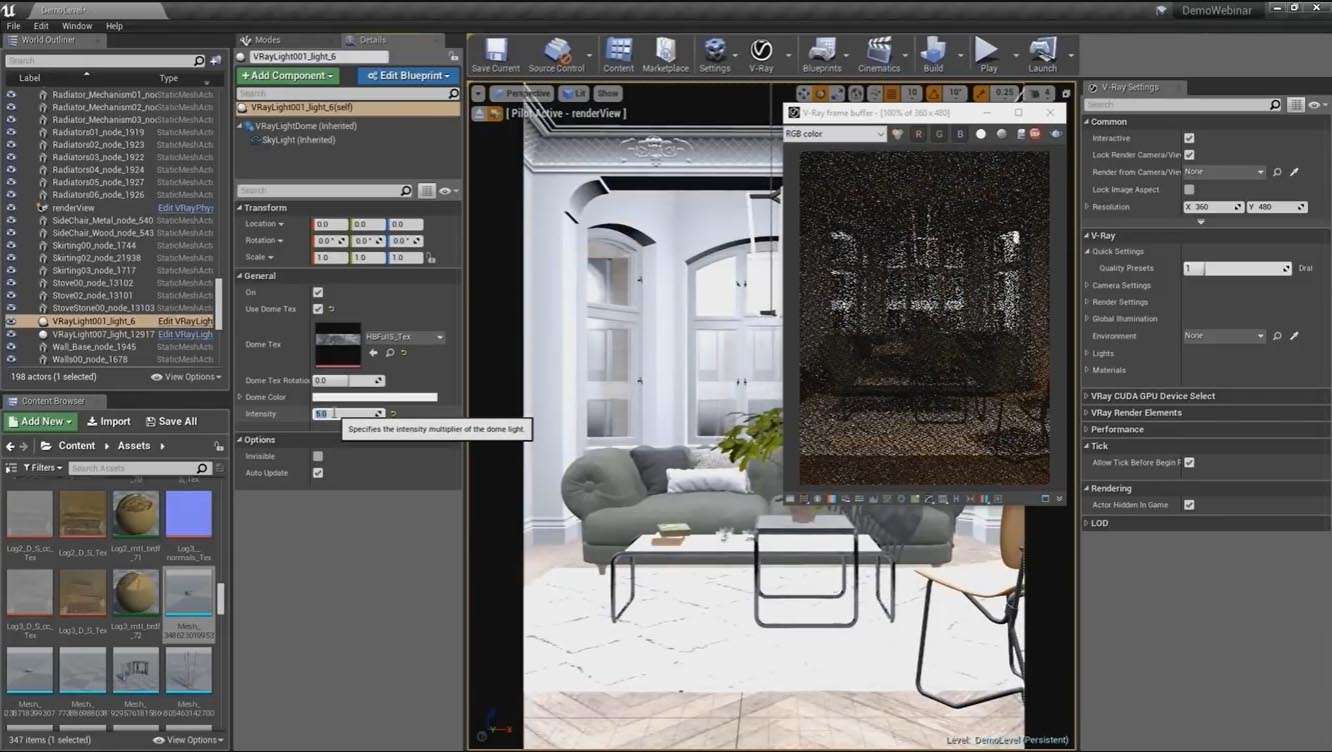Enable the Invisible option checkbox
This screenshot has width=1332, height=752.
[318, 456]
